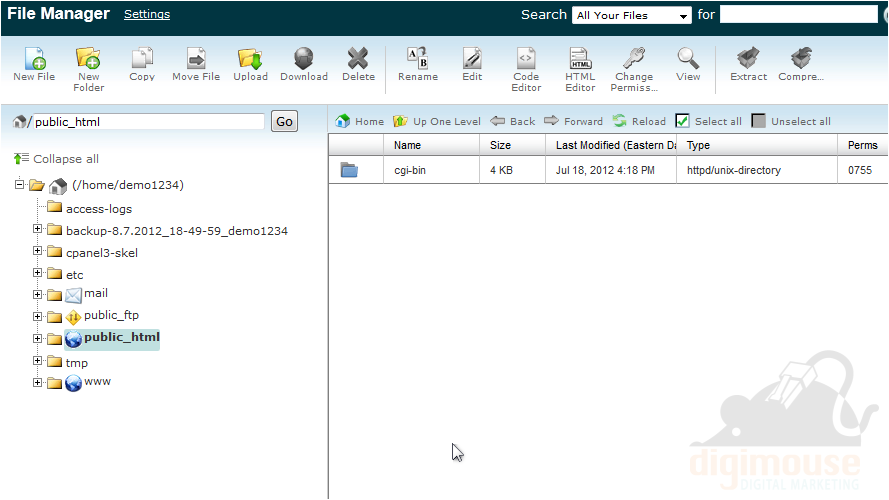Open the All Your Files search dropdown
889x500 pixels.
tap(632, 15)
